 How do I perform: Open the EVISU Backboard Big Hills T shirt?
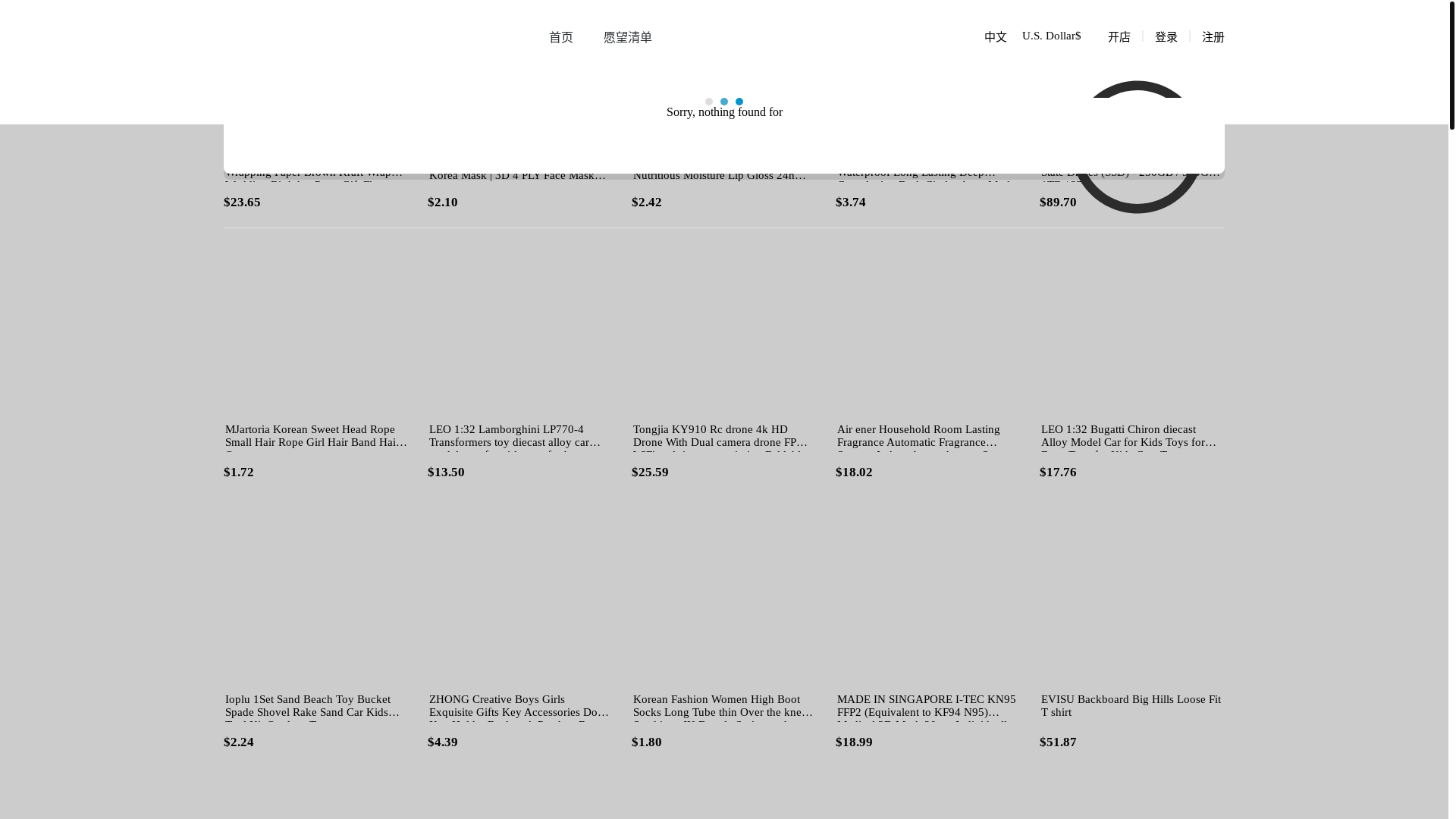point(1132,706)
